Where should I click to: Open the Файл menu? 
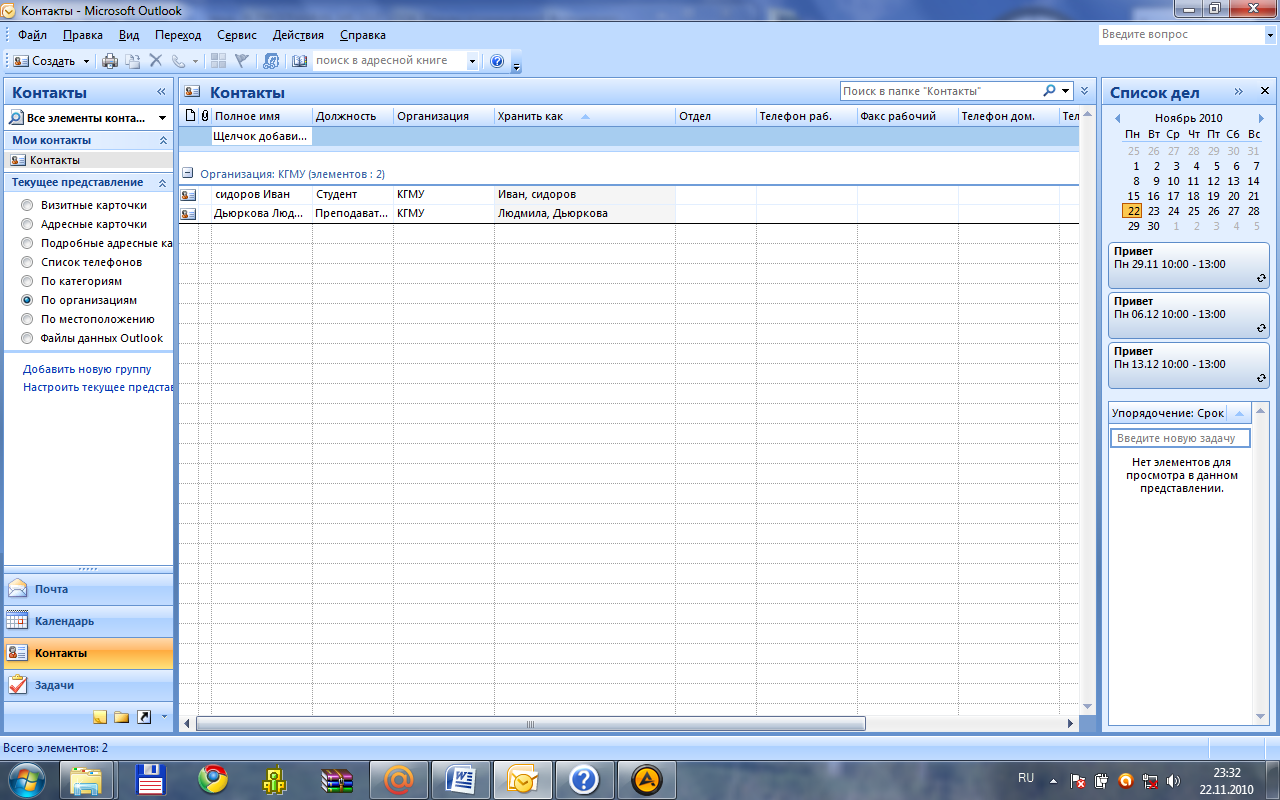(x=33, y=35)
